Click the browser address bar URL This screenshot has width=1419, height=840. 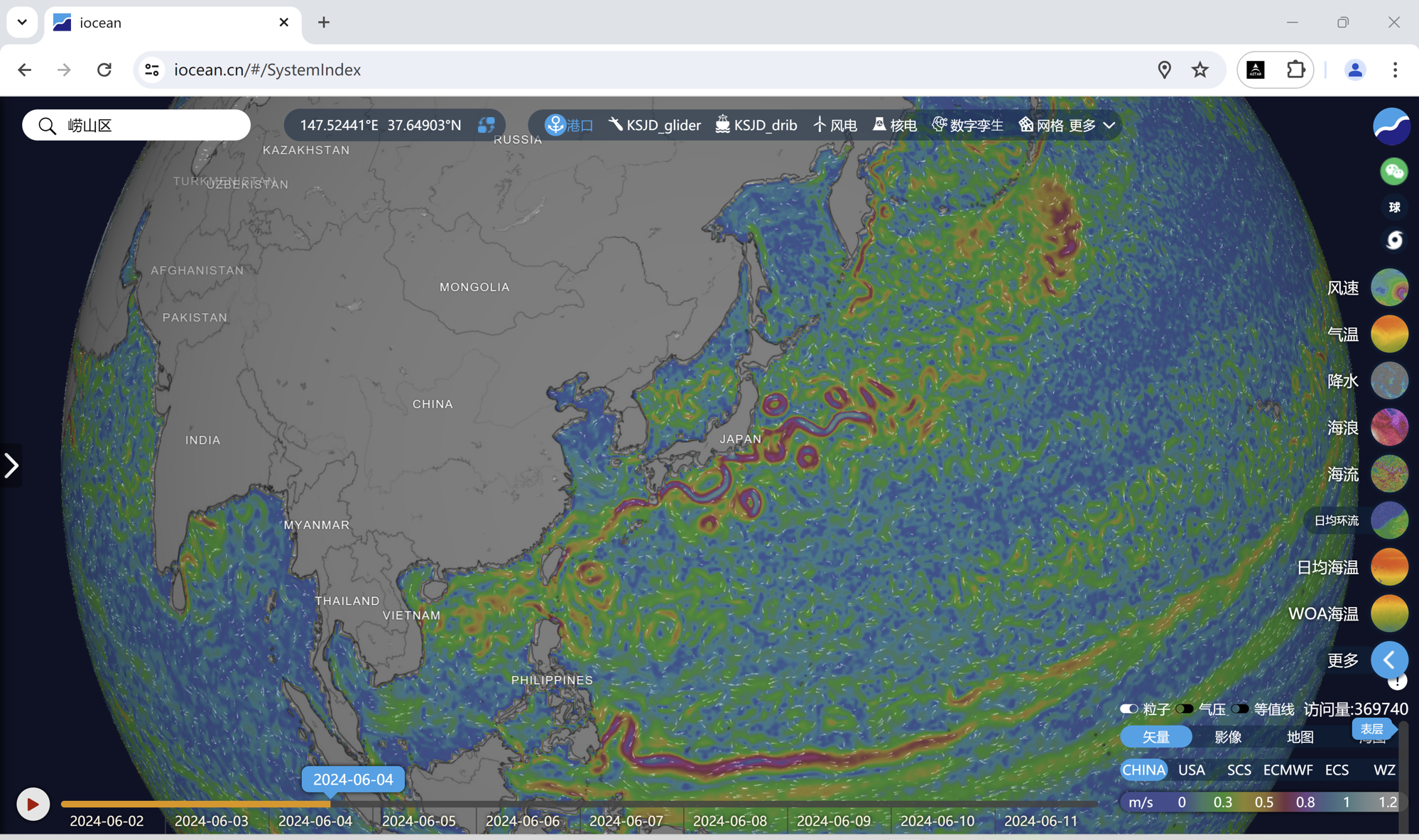267,70
